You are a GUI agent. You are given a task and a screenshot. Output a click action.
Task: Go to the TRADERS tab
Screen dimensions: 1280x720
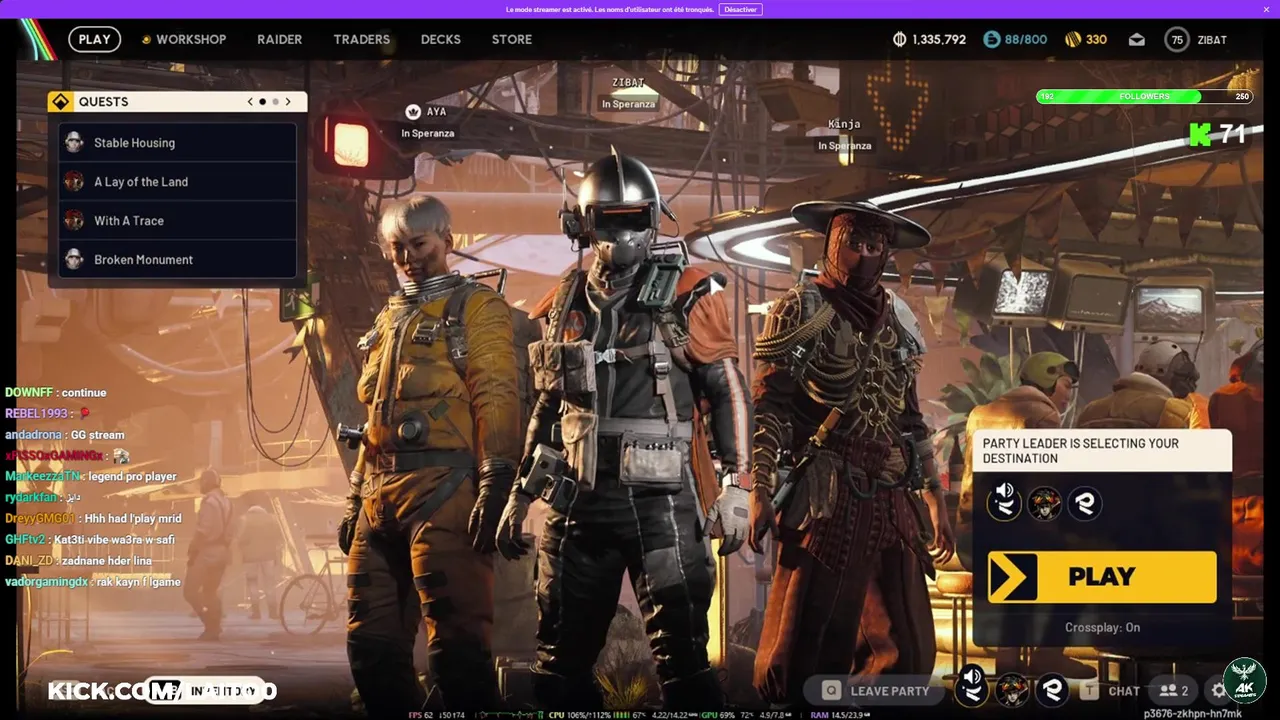(361, 40)
